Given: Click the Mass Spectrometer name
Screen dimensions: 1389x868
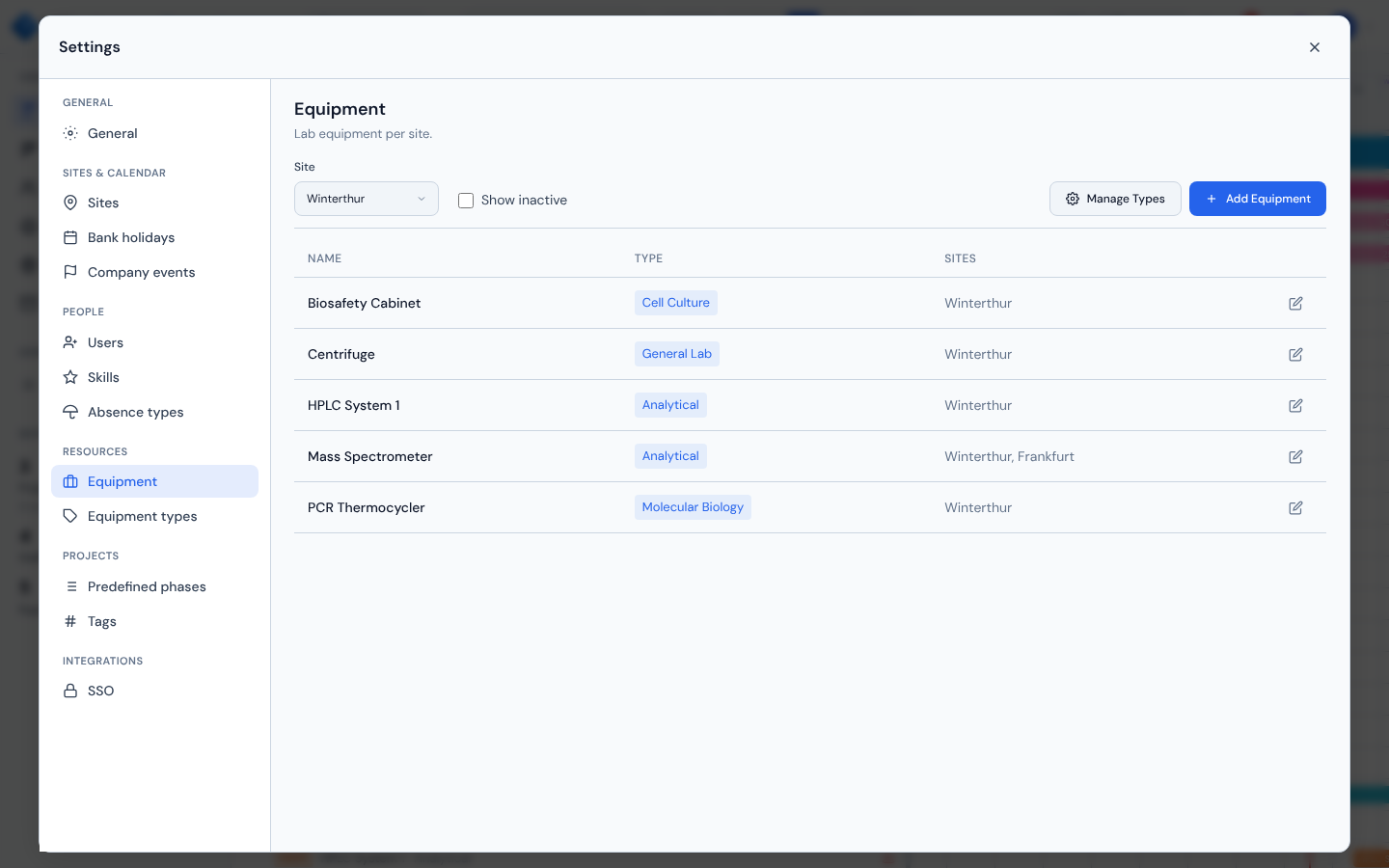Looking at the screenshot, I should pos(370,456).
